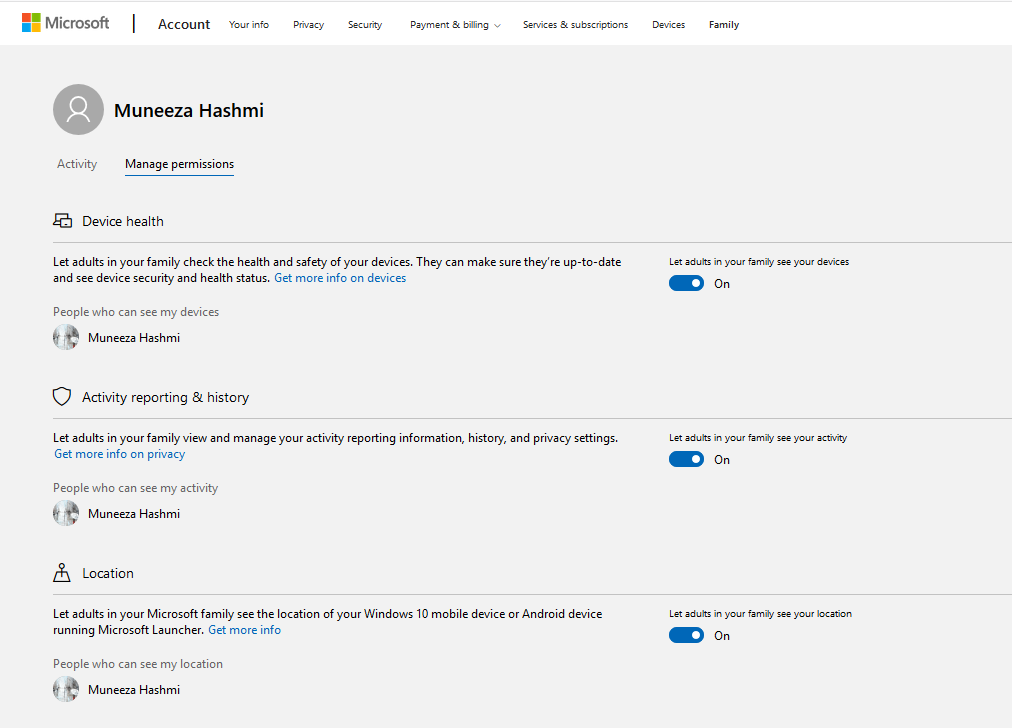Viewport: 1012px width, 728px height.
Task: Open Services & subscriptions
Action: coord(575,25)
